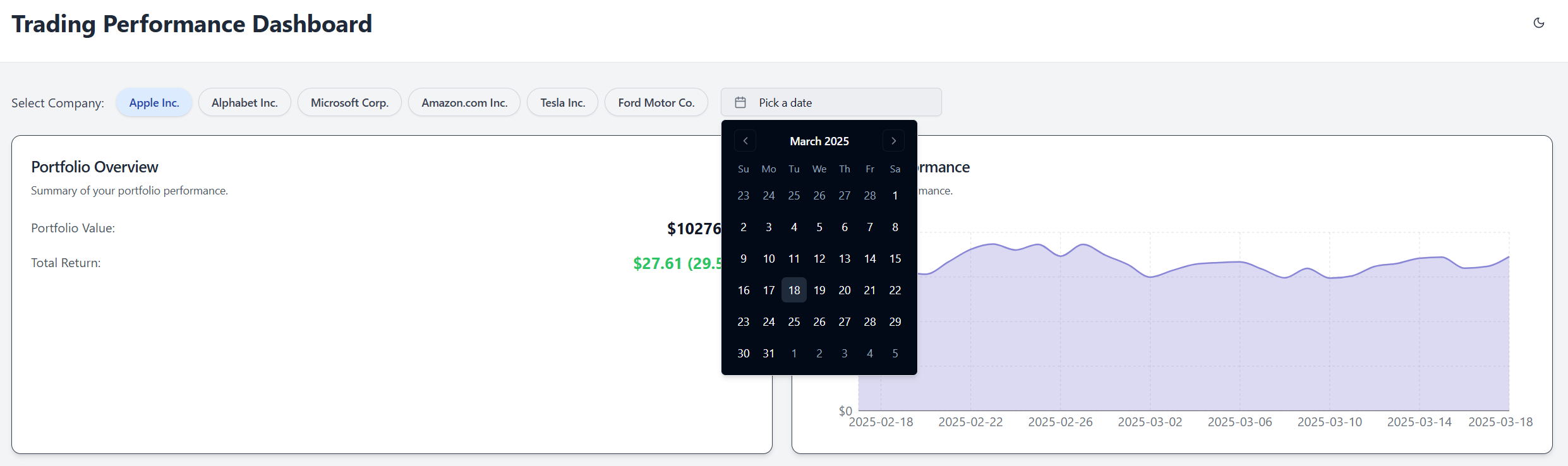Viewport: 1568px width, 466px height.
Task: Select Ford Motor Co. company chip
Action: pyautogui.click(x=656, y=102)
